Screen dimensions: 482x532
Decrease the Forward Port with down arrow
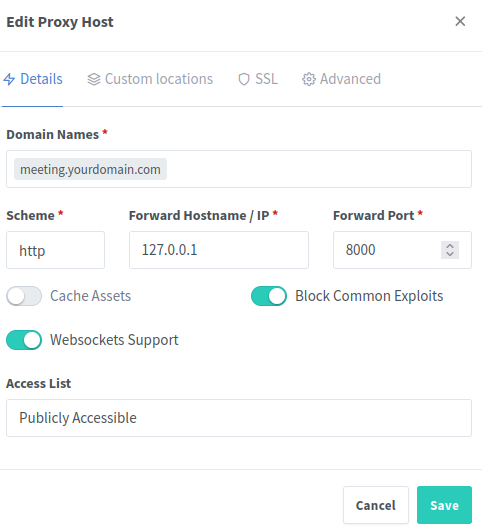[x=450, y=254]
